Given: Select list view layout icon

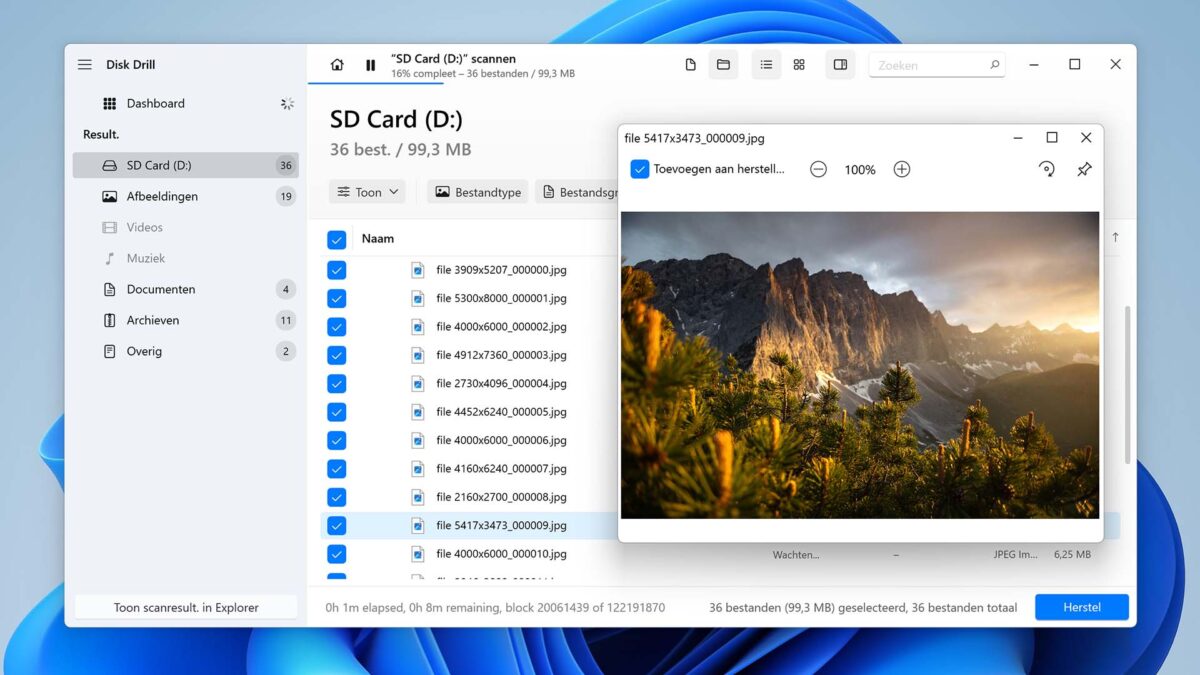Looking at the screenshot, I should pos(766,65).
